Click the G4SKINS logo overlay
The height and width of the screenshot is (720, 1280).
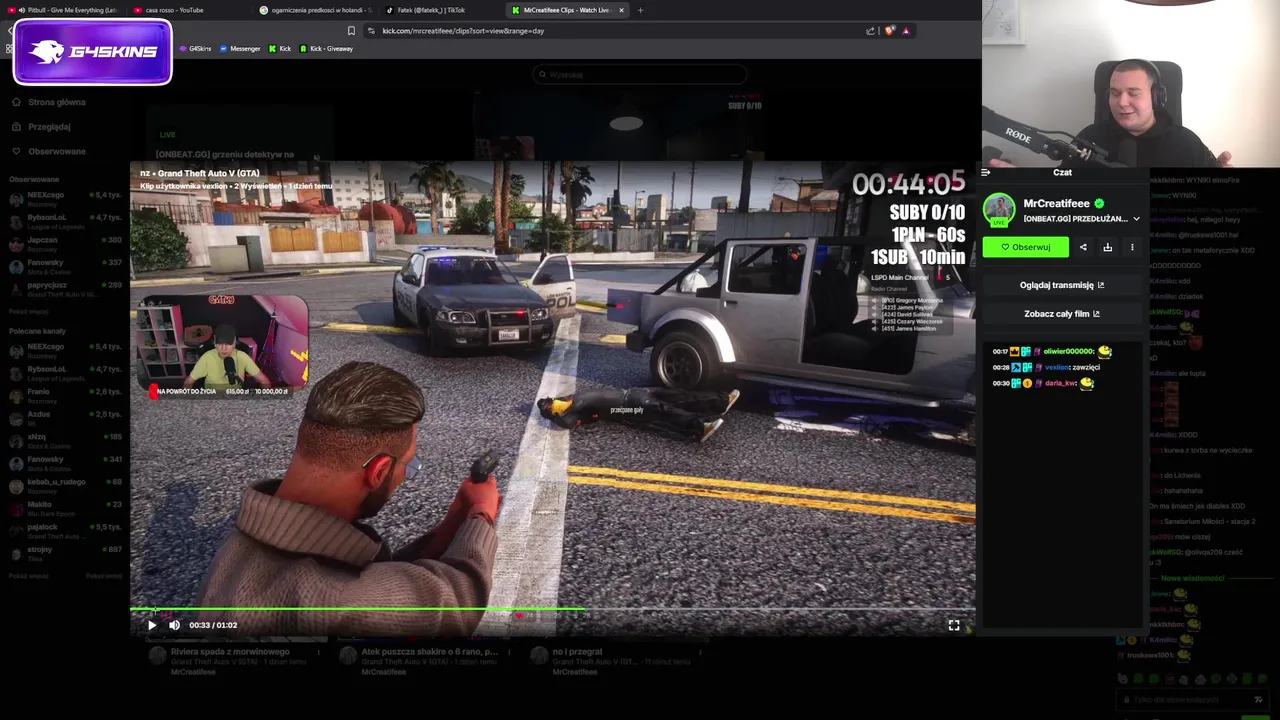pyautogui.click(x=93, y=51)
